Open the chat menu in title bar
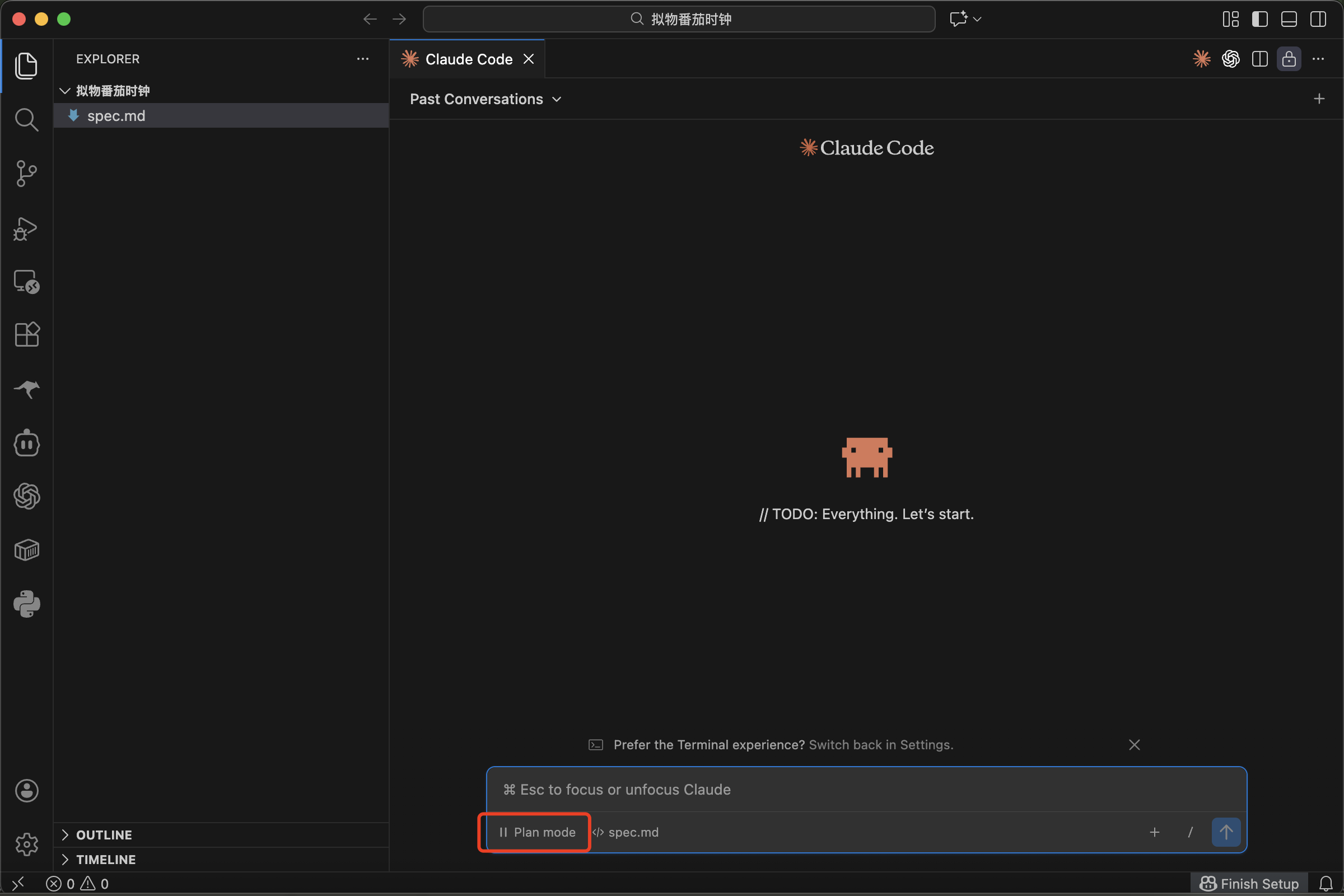 (965, 19)
